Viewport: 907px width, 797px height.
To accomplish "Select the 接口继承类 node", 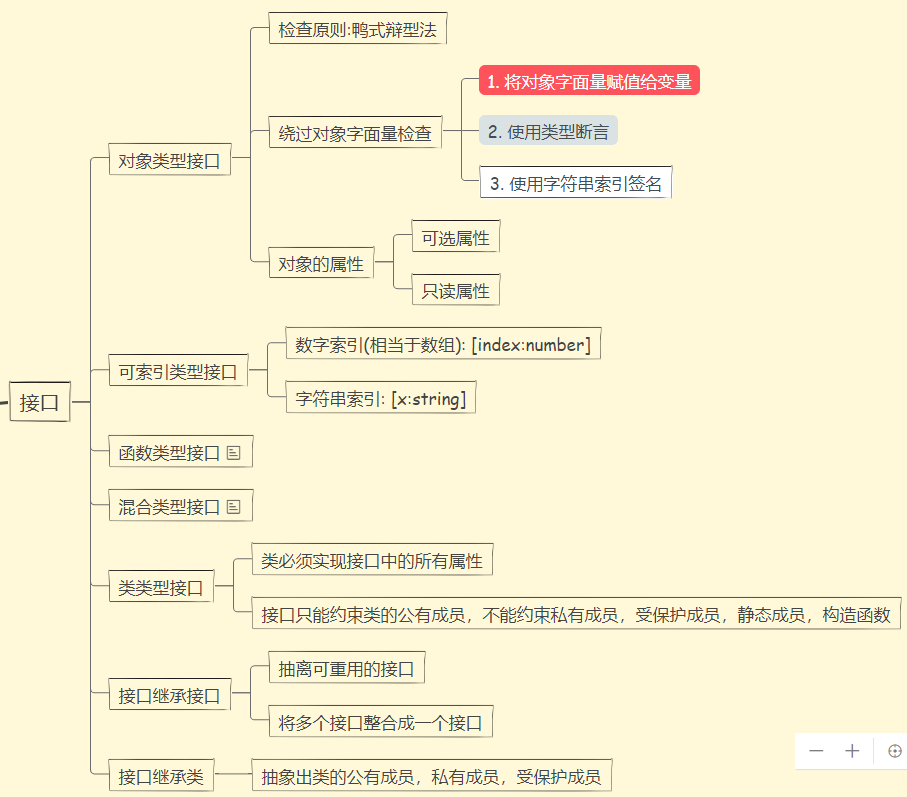I will 161,774.
